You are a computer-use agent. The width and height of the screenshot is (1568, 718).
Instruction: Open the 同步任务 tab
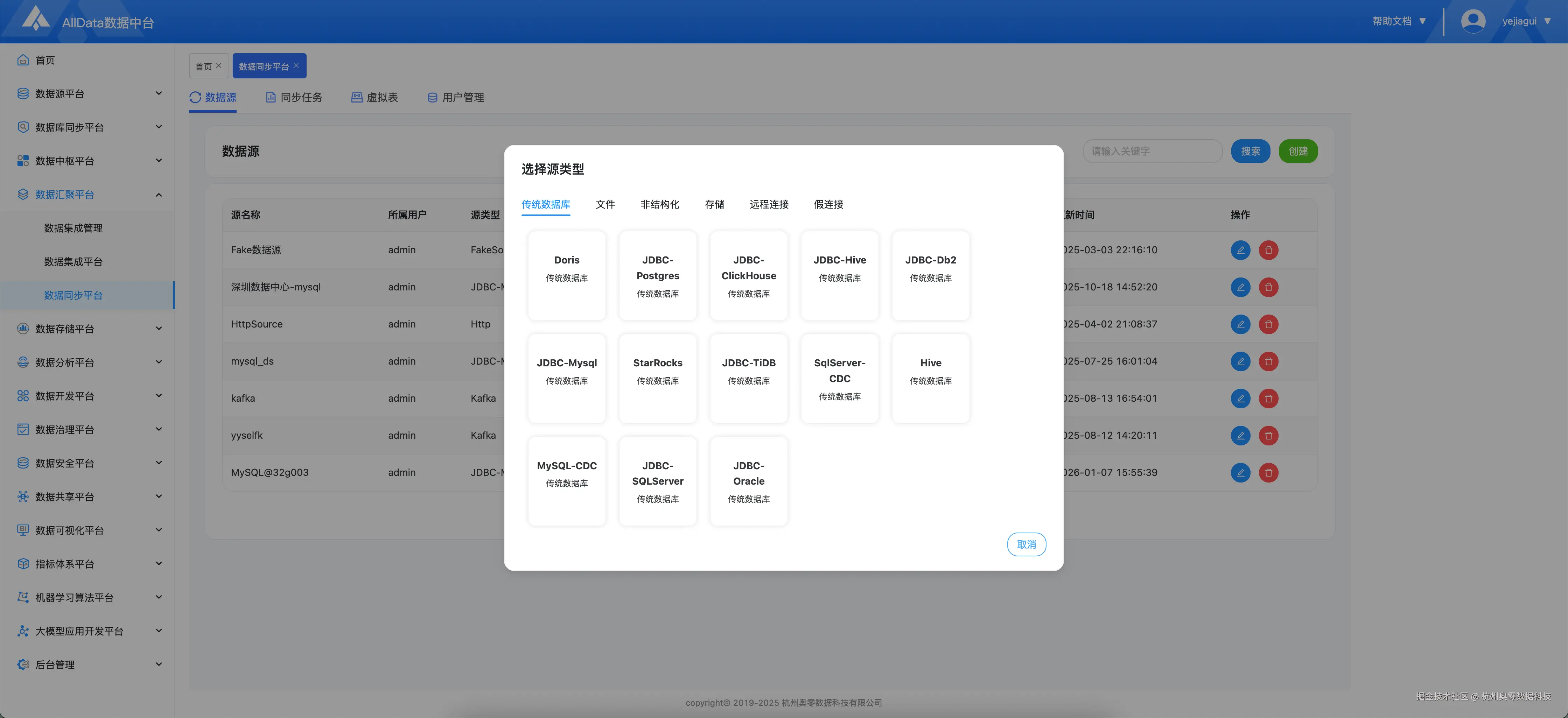point(294,97)
